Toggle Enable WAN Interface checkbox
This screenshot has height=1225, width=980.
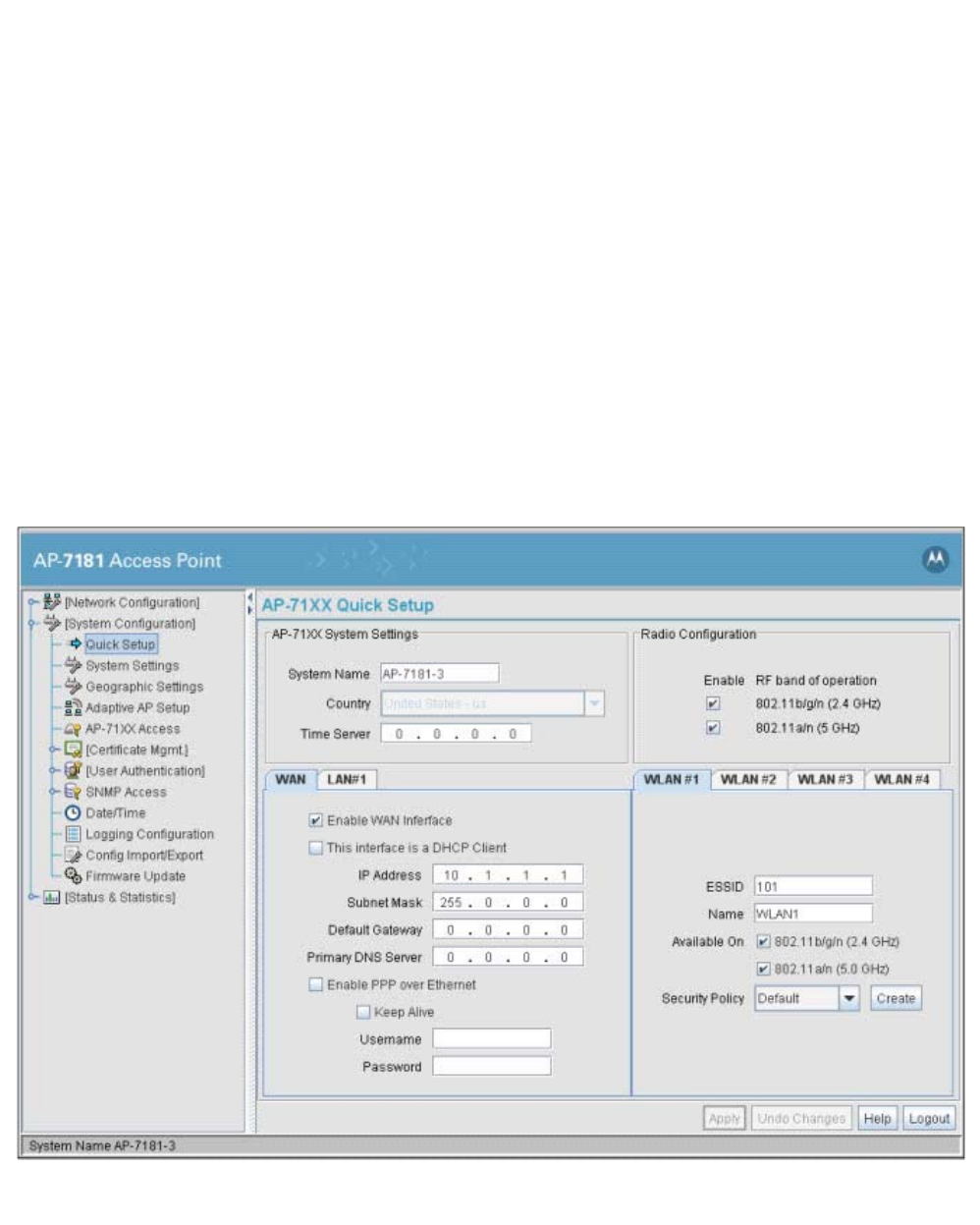[x=315, y=820]
